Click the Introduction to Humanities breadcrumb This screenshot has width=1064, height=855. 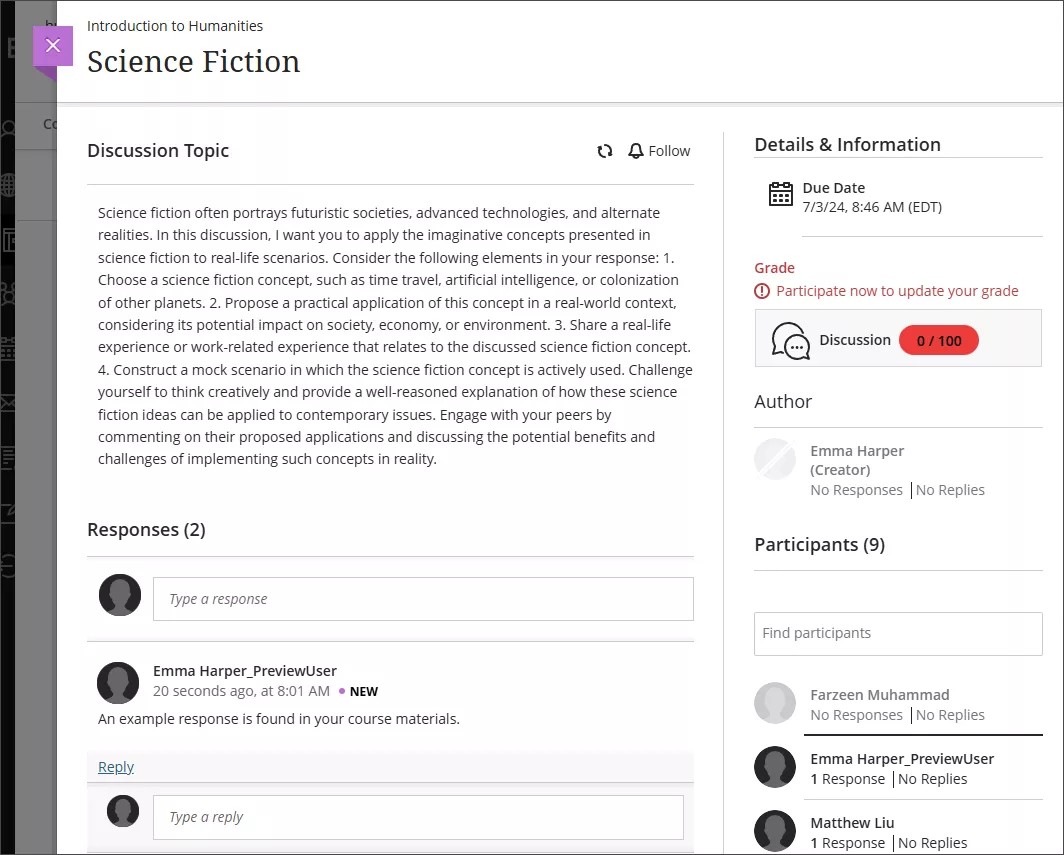tap(175, 26)
